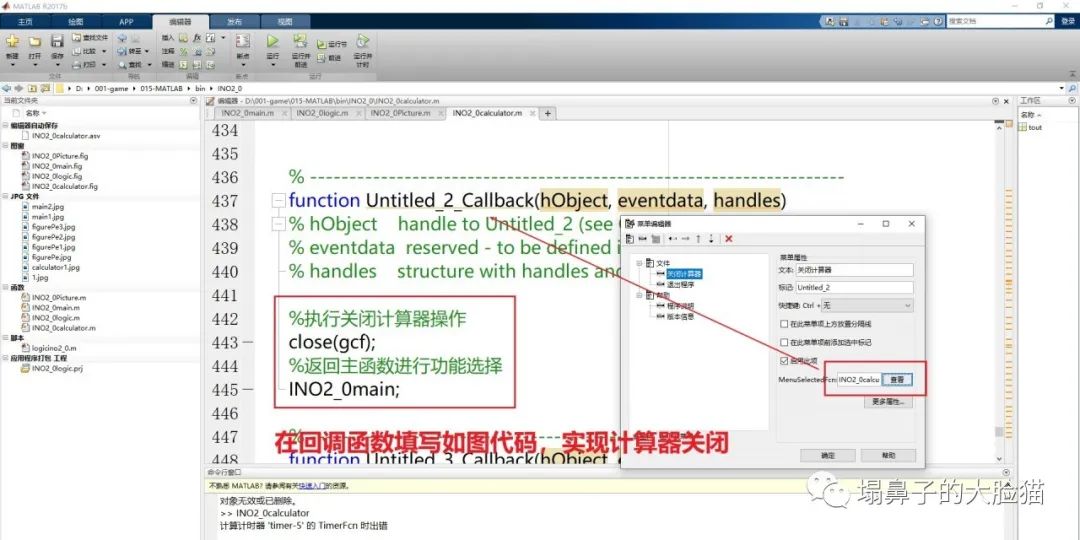Add a new editor tab with plus button
This screenshot has height=540, width=1080.
(x=548, y=113)
